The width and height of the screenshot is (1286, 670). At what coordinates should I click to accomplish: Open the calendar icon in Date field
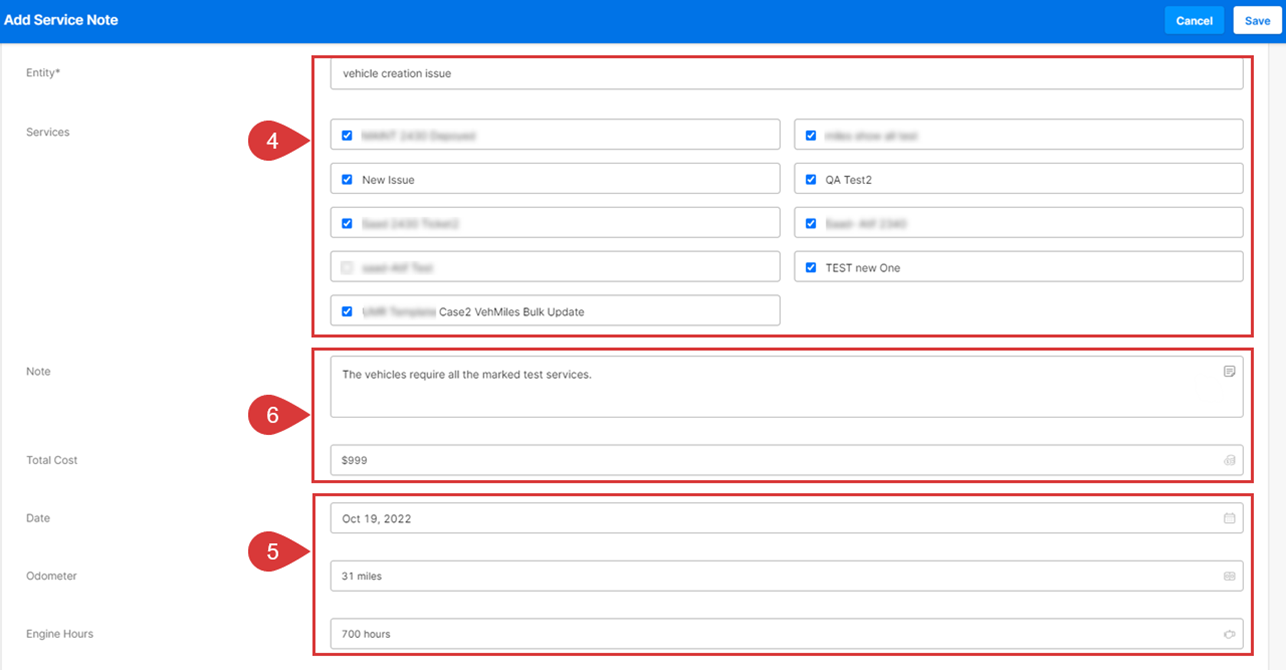tap(1229, 518)
